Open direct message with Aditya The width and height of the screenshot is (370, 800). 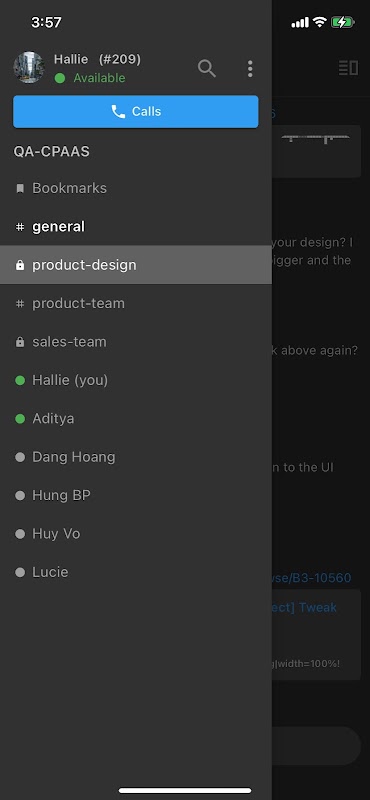point(136,418)
